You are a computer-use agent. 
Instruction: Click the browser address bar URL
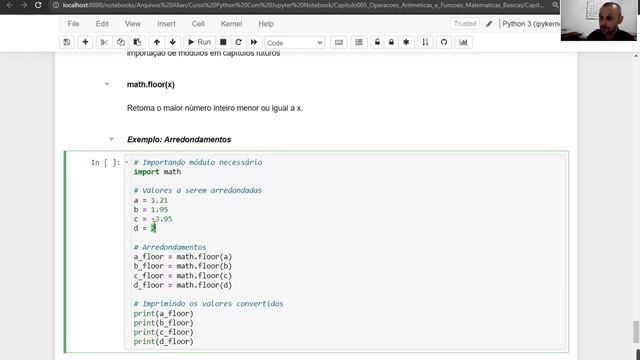tap(303, 5)
